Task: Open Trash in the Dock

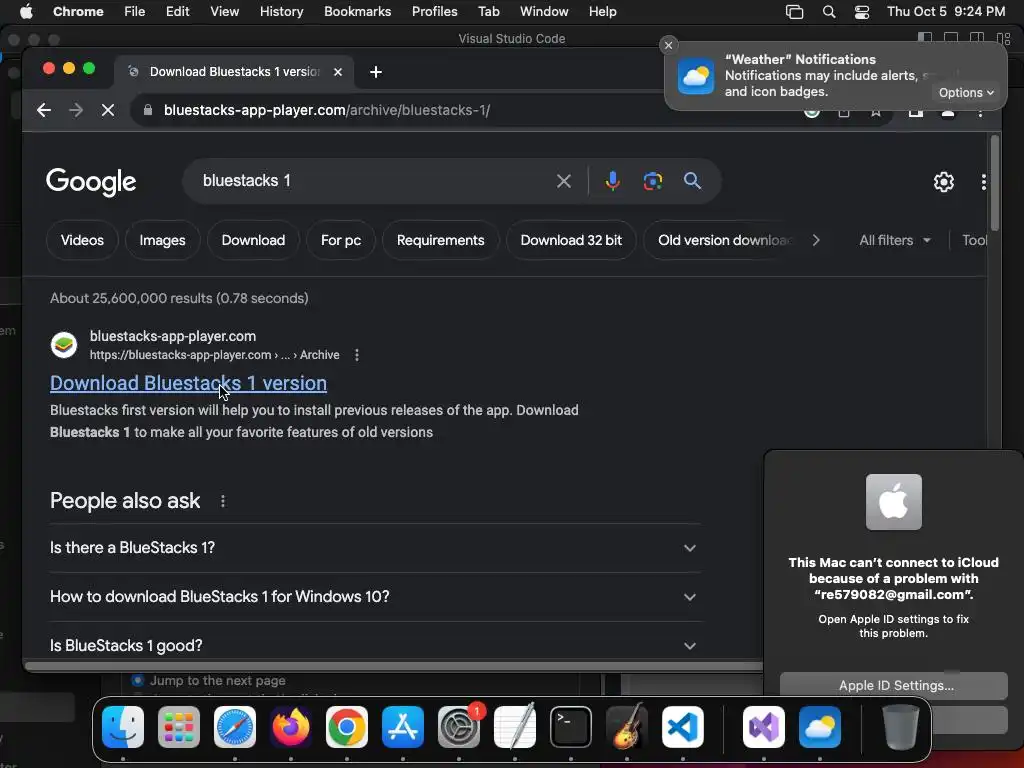Action: tap(901, 727)
